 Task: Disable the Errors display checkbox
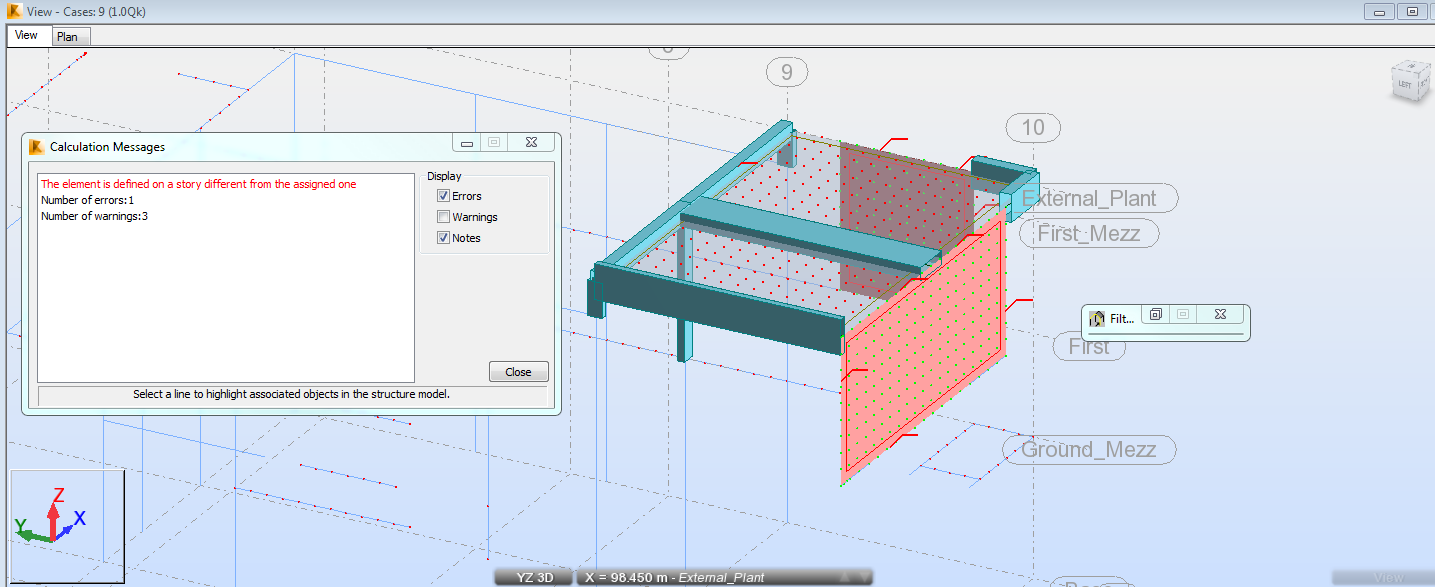(x=442, y=195)
